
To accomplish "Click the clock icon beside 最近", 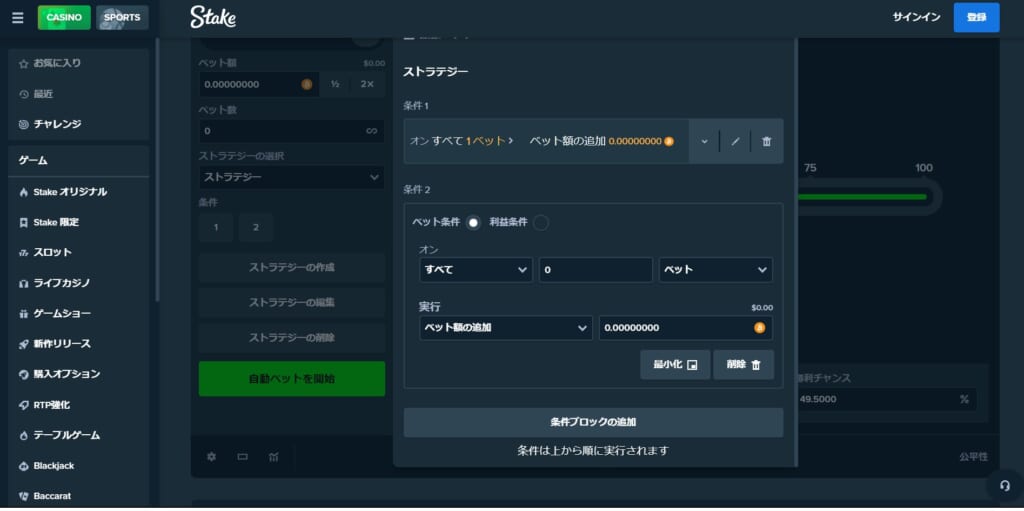I will 24,94.
